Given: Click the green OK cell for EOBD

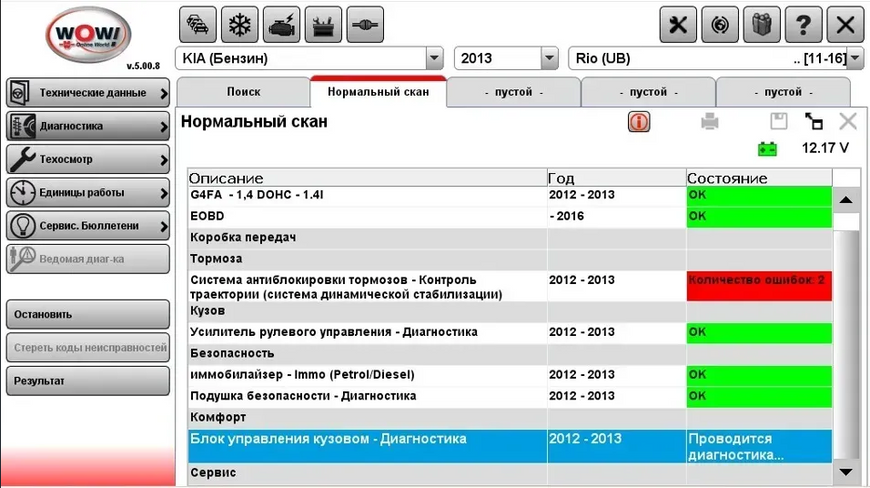Looking at the screenshot, I should tap(759, 216).
